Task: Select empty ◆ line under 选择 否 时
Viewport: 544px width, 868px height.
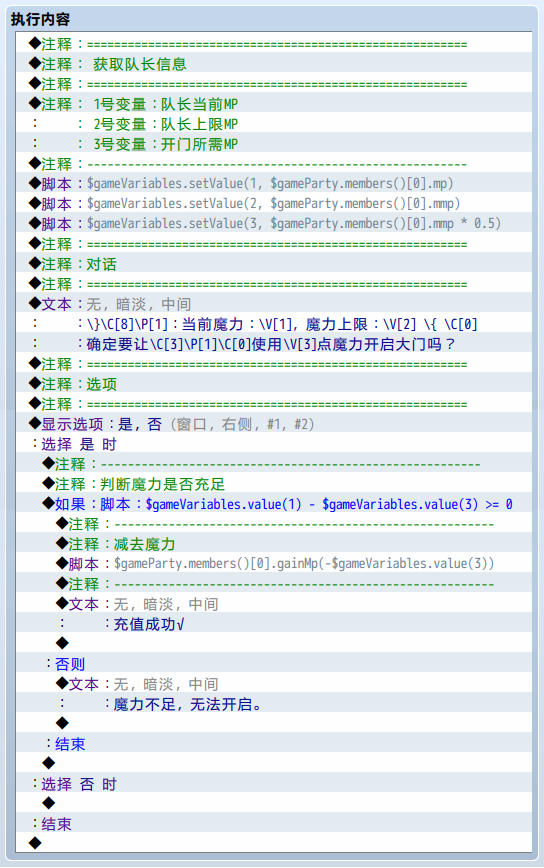Action: tap(274, 804)
